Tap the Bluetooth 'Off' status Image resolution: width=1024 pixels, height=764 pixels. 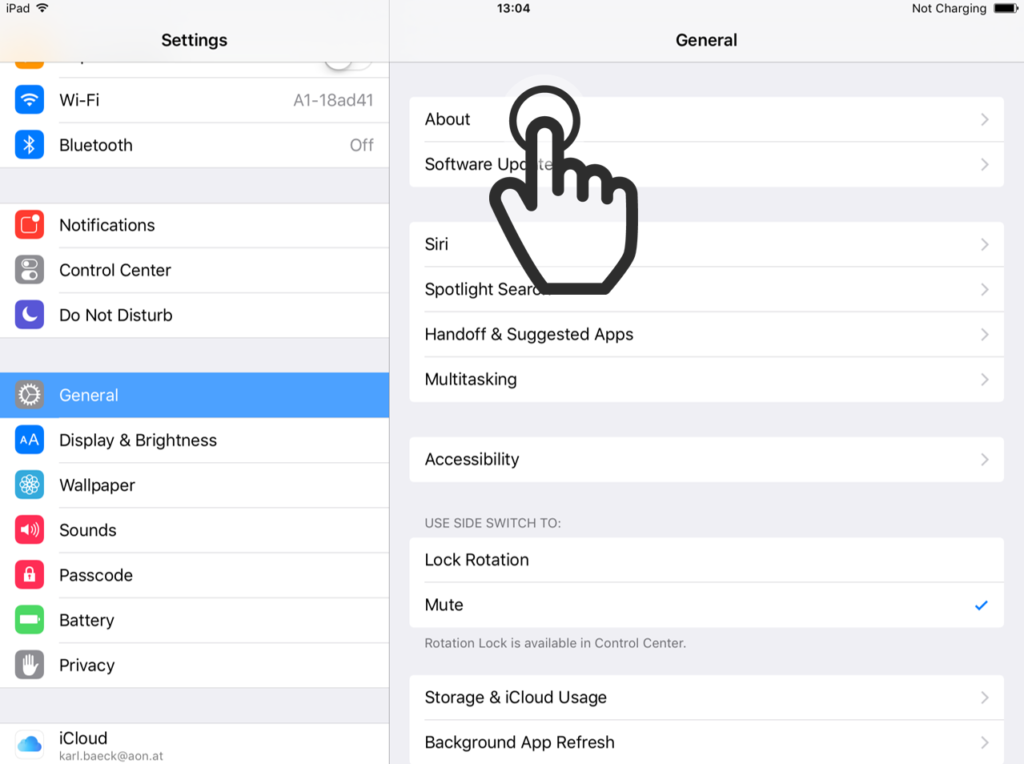362,145
